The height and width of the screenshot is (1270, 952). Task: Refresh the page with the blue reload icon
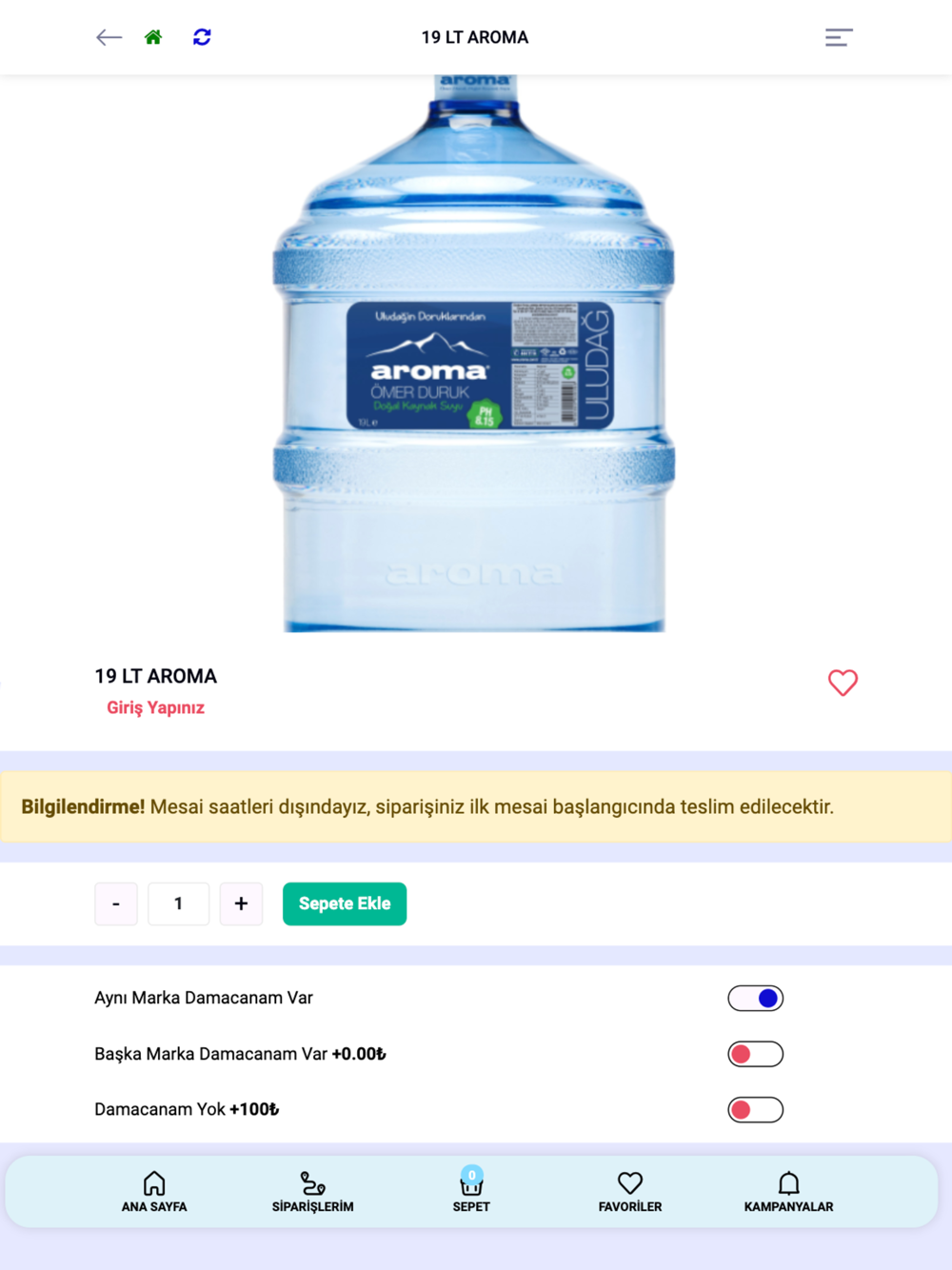pos(202,37)
